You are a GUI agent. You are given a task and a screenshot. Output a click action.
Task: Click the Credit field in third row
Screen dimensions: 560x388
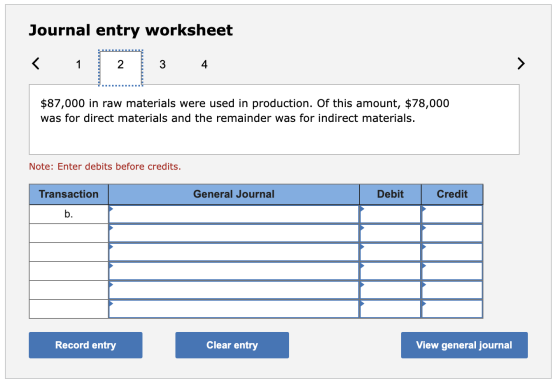point(452,252)
